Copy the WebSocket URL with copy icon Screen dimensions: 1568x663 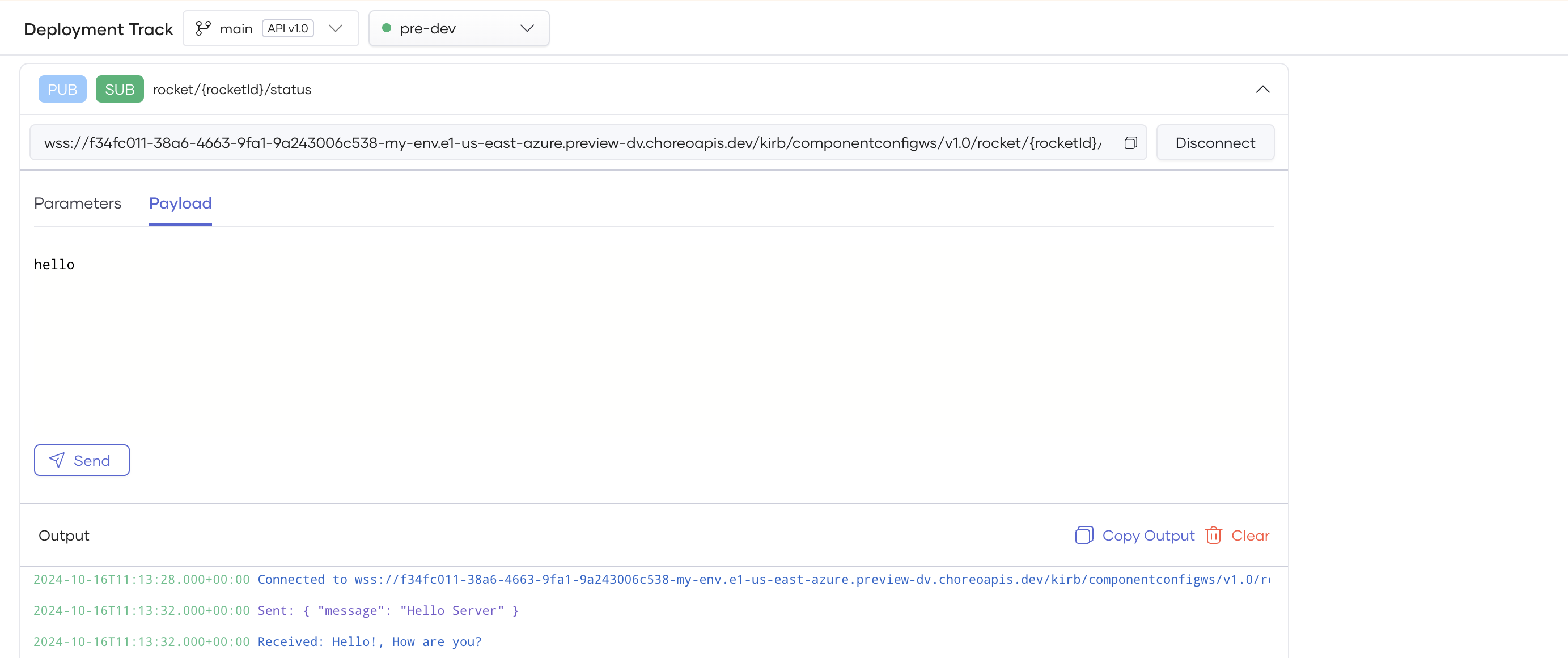[1130, 143]
